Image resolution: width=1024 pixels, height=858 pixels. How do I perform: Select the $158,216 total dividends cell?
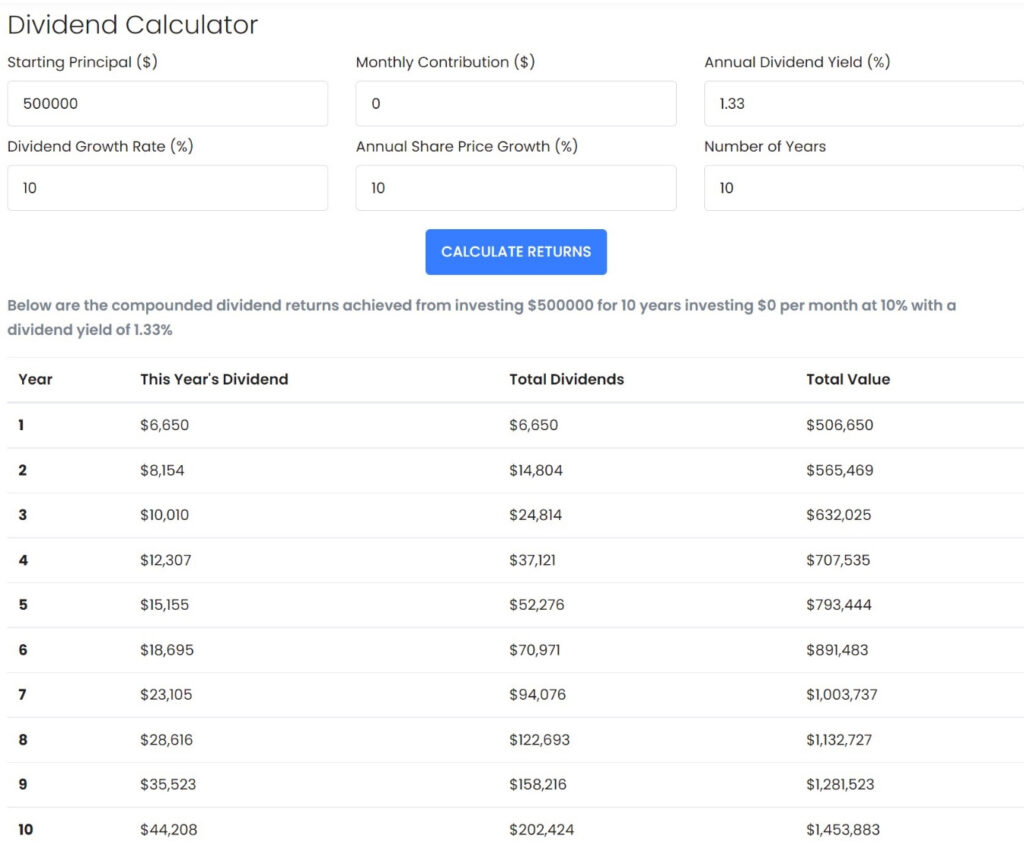(538, 784)
